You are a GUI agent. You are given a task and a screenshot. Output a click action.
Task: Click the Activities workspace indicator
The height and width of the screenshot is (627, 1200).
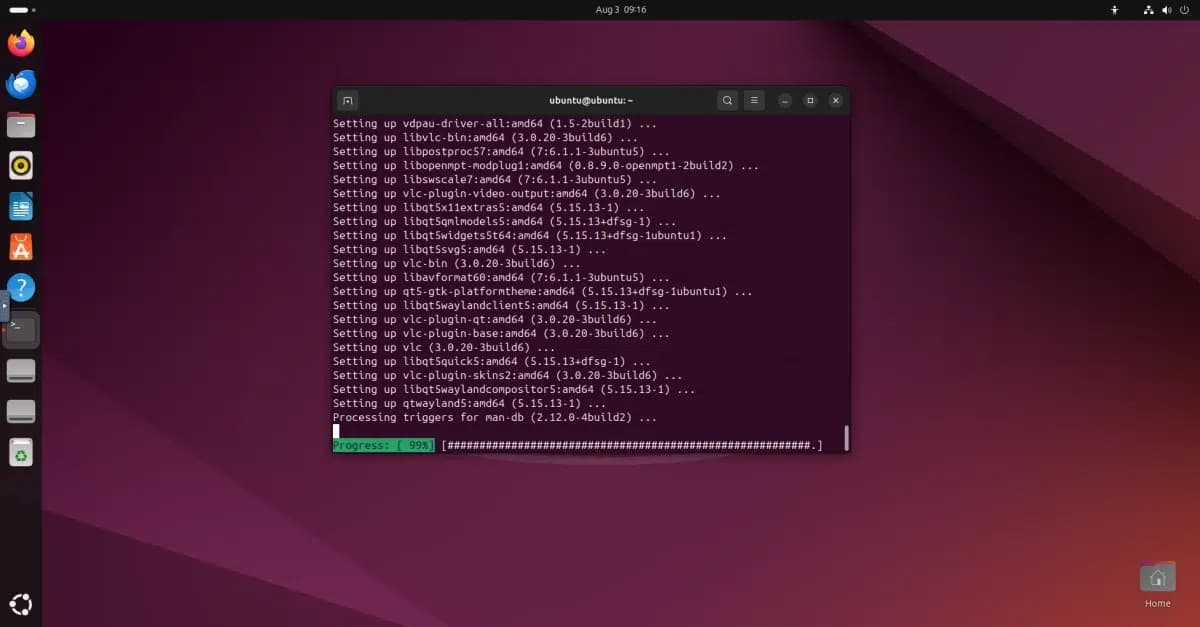click(x=22, y=9)
